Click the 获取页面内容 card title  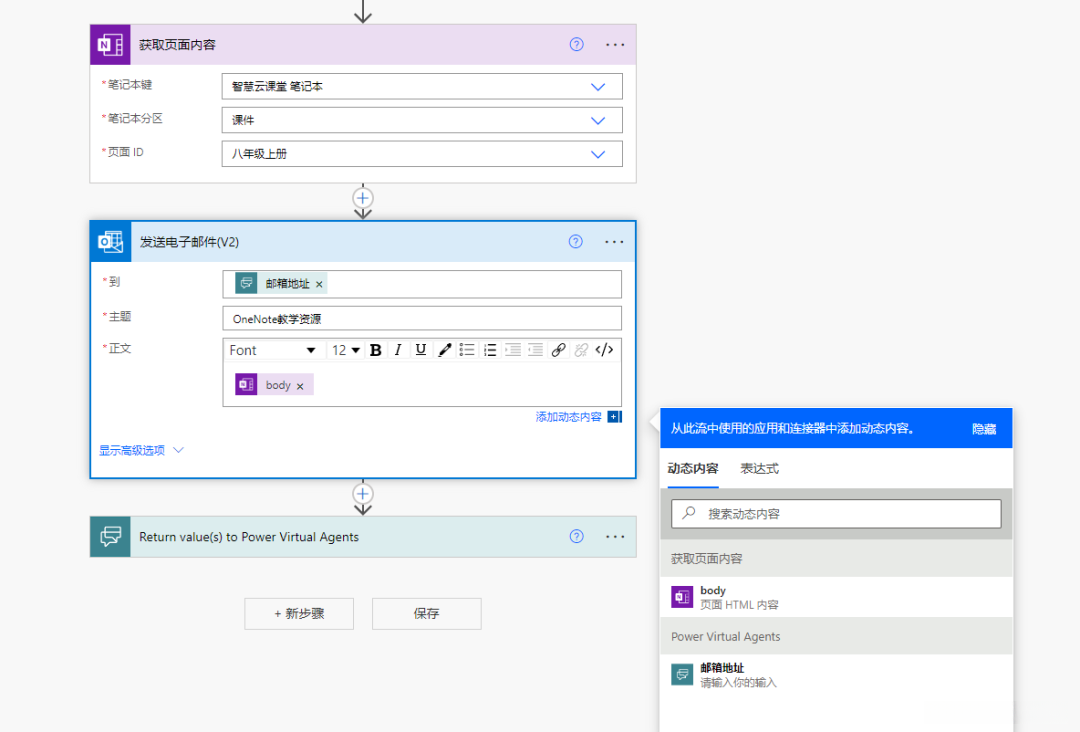(177, 45)
